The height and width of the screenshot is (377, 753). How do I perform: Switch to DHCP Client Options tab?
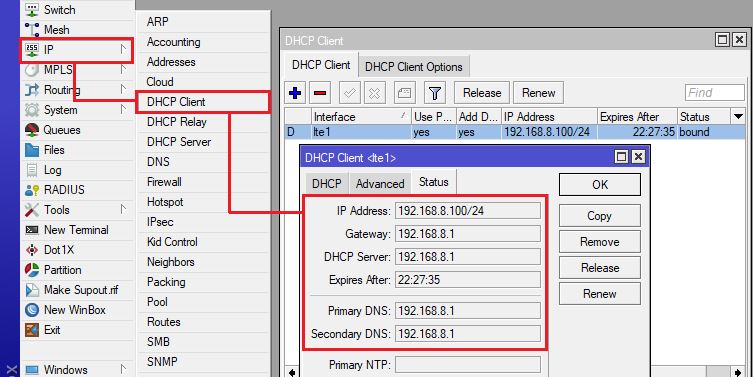(413, 67)
